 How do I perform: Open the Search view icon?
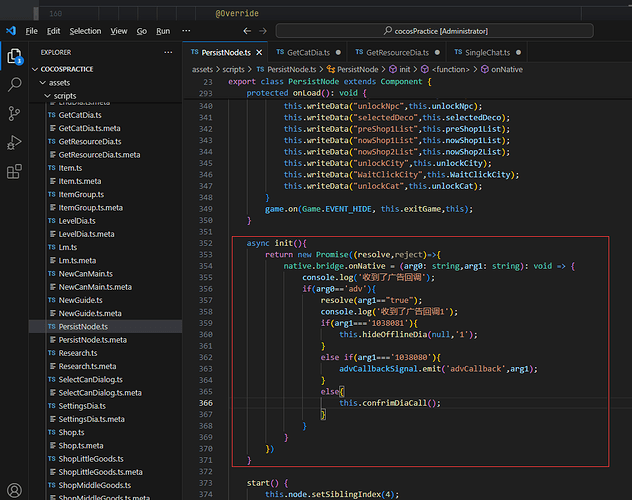(x=14, y=86)
